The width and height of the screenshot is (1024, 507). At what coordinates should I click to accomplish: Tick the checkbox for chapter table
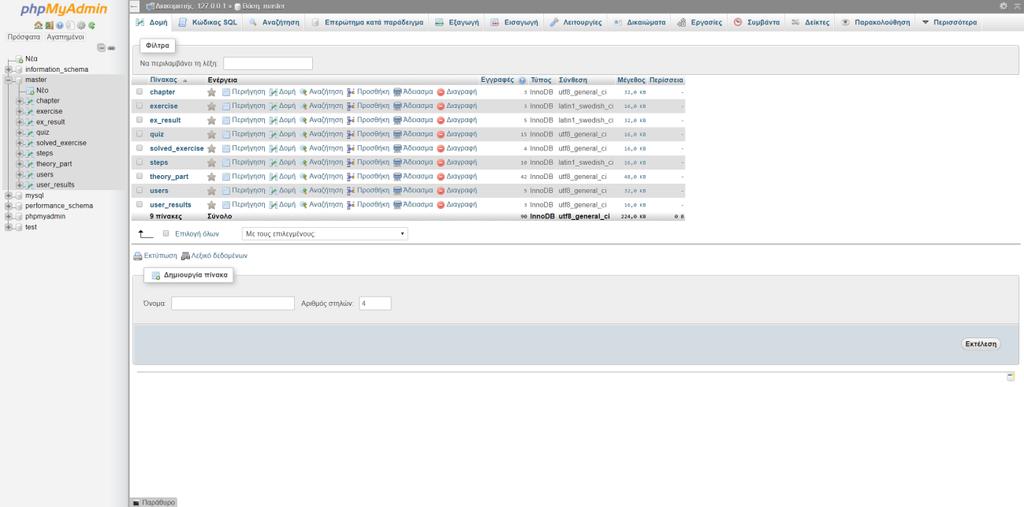(139, 91)
